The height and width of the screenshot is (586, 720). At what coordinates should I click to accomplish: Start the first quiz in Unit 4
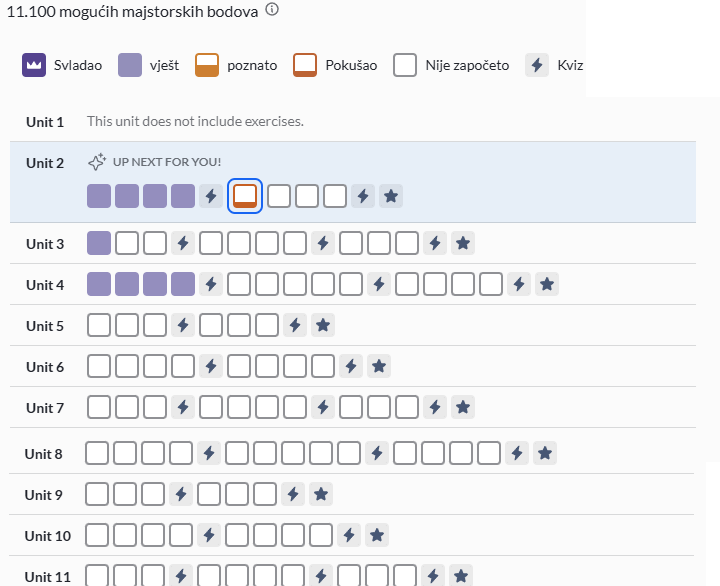coord(211,285)
